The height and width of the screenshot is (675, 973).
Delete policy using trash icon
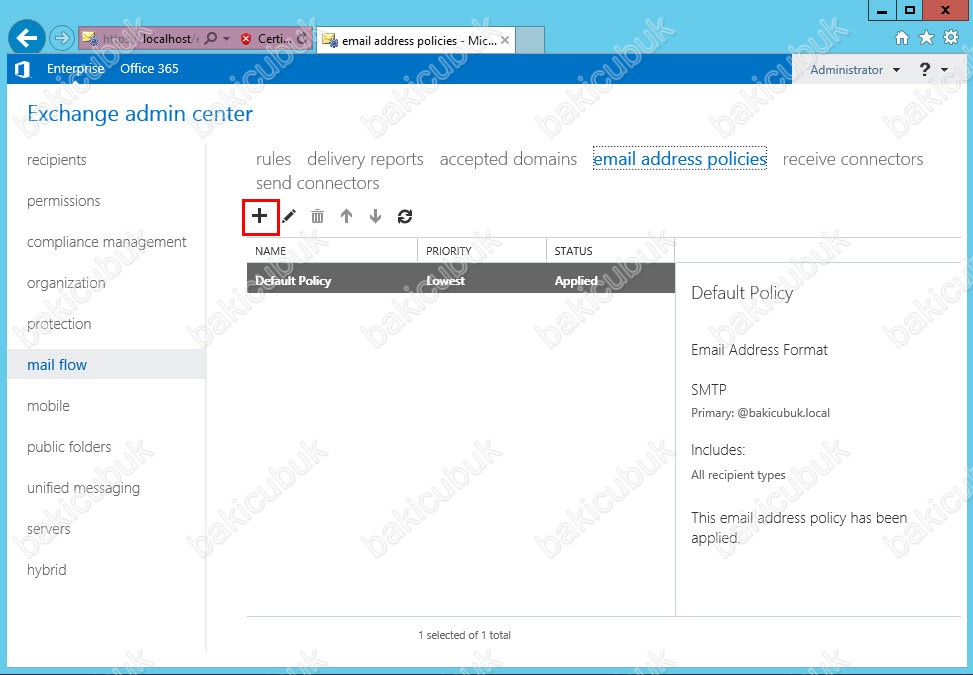317,217
